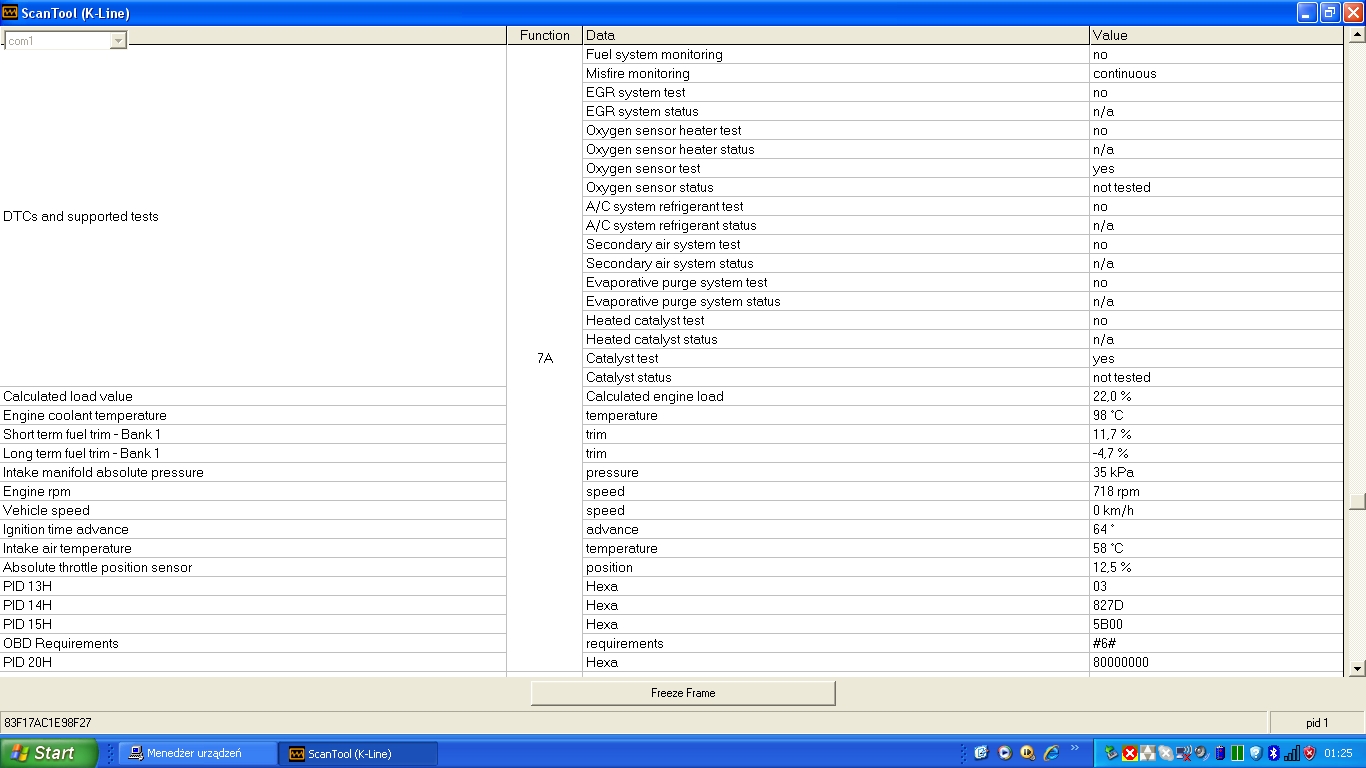Select the 'PID 15H' row

253,624
